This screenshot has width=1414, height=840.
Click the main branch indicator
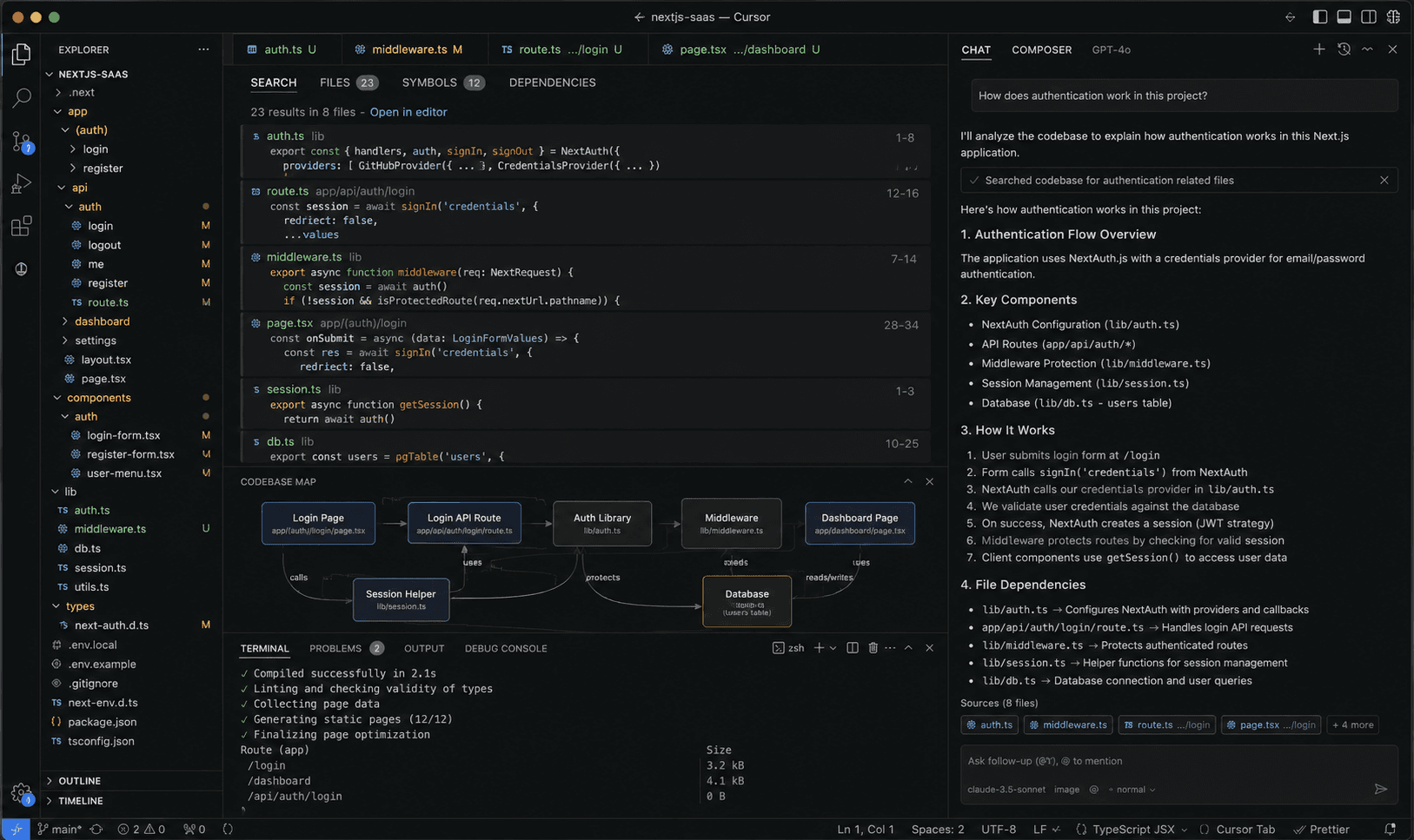[x=59, y=830]
